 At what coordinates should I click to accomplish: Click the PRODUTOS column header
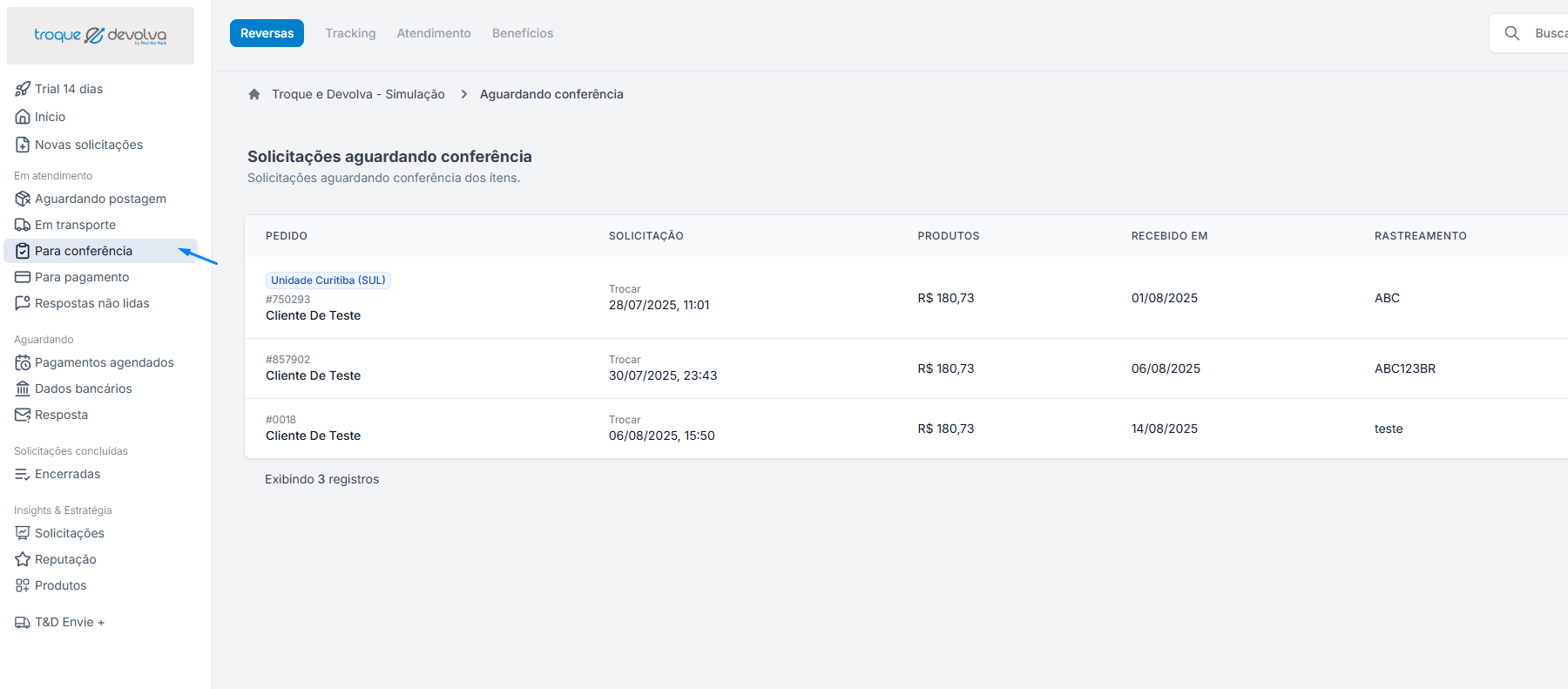click(949, 236)
